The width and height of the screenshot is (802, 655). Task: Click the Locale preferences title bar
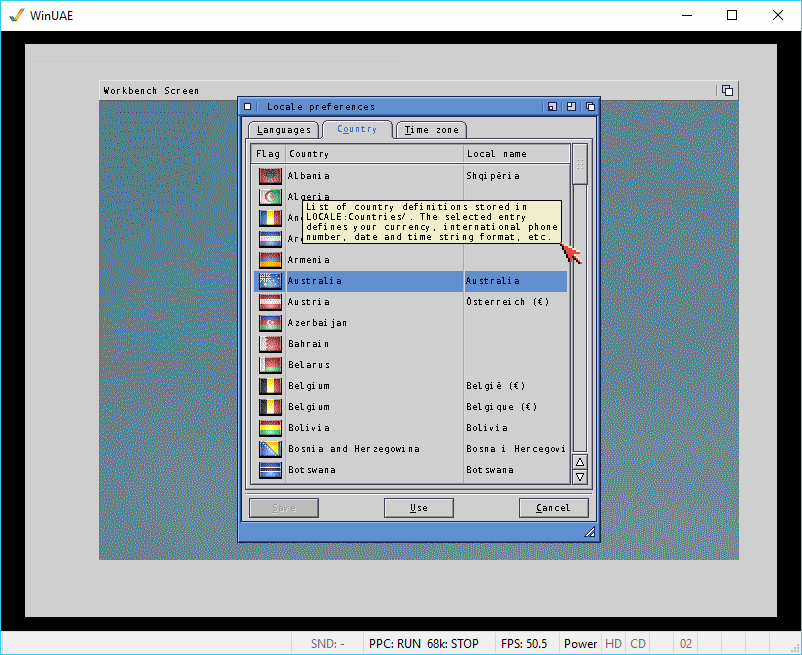point(399,106)
